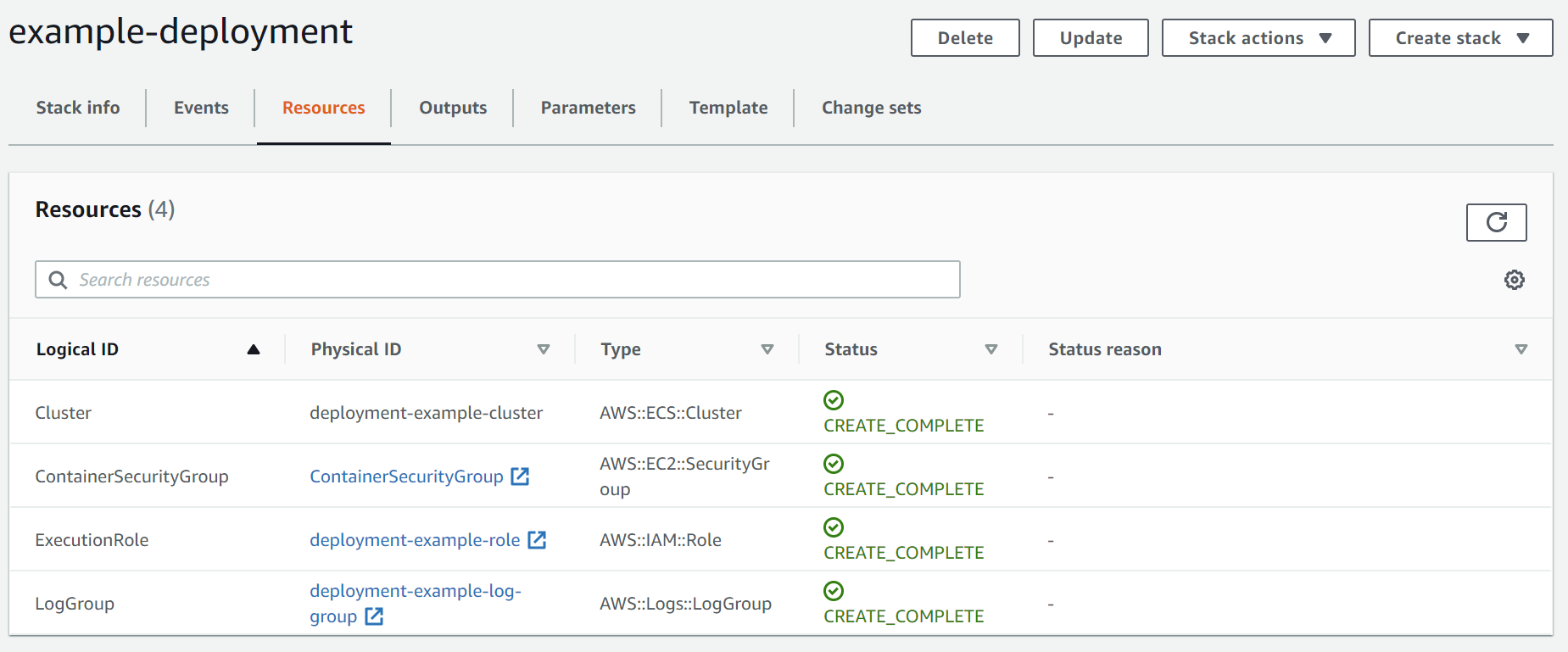Expand the Stack actions dropdown

click(x=1258, y=38)
